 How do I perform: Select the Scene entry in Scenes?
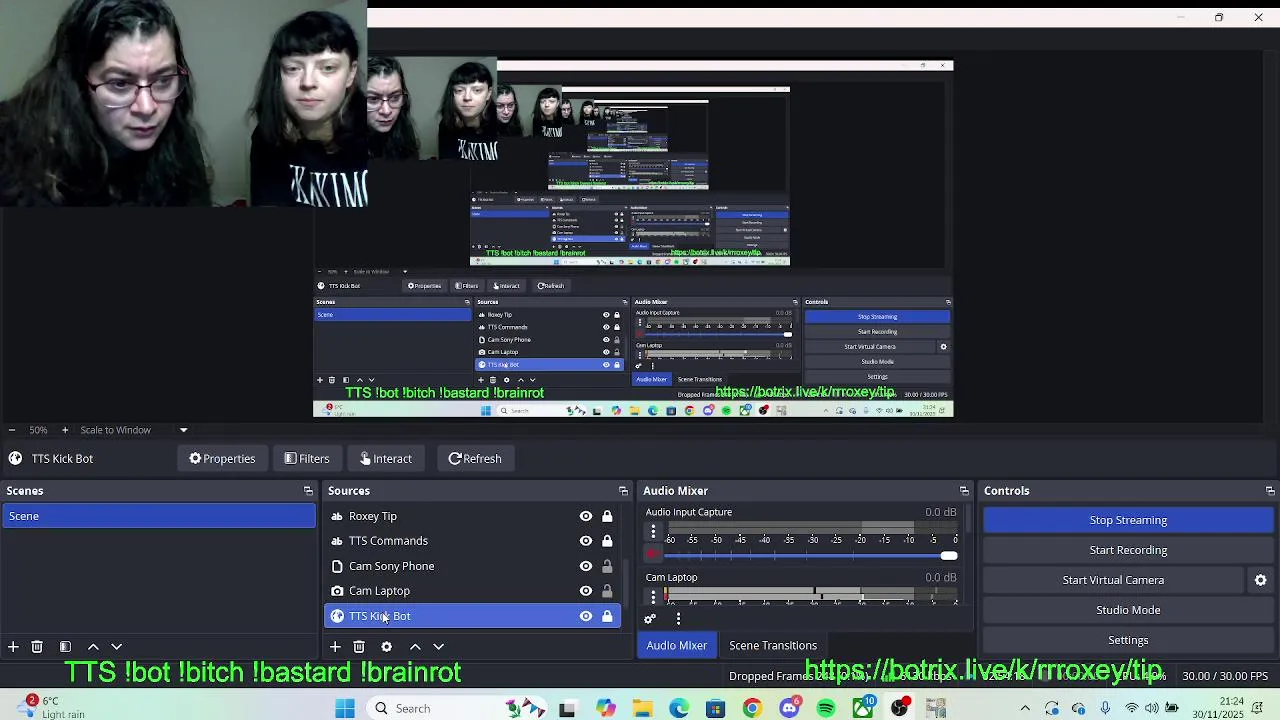tap(158, 516)
